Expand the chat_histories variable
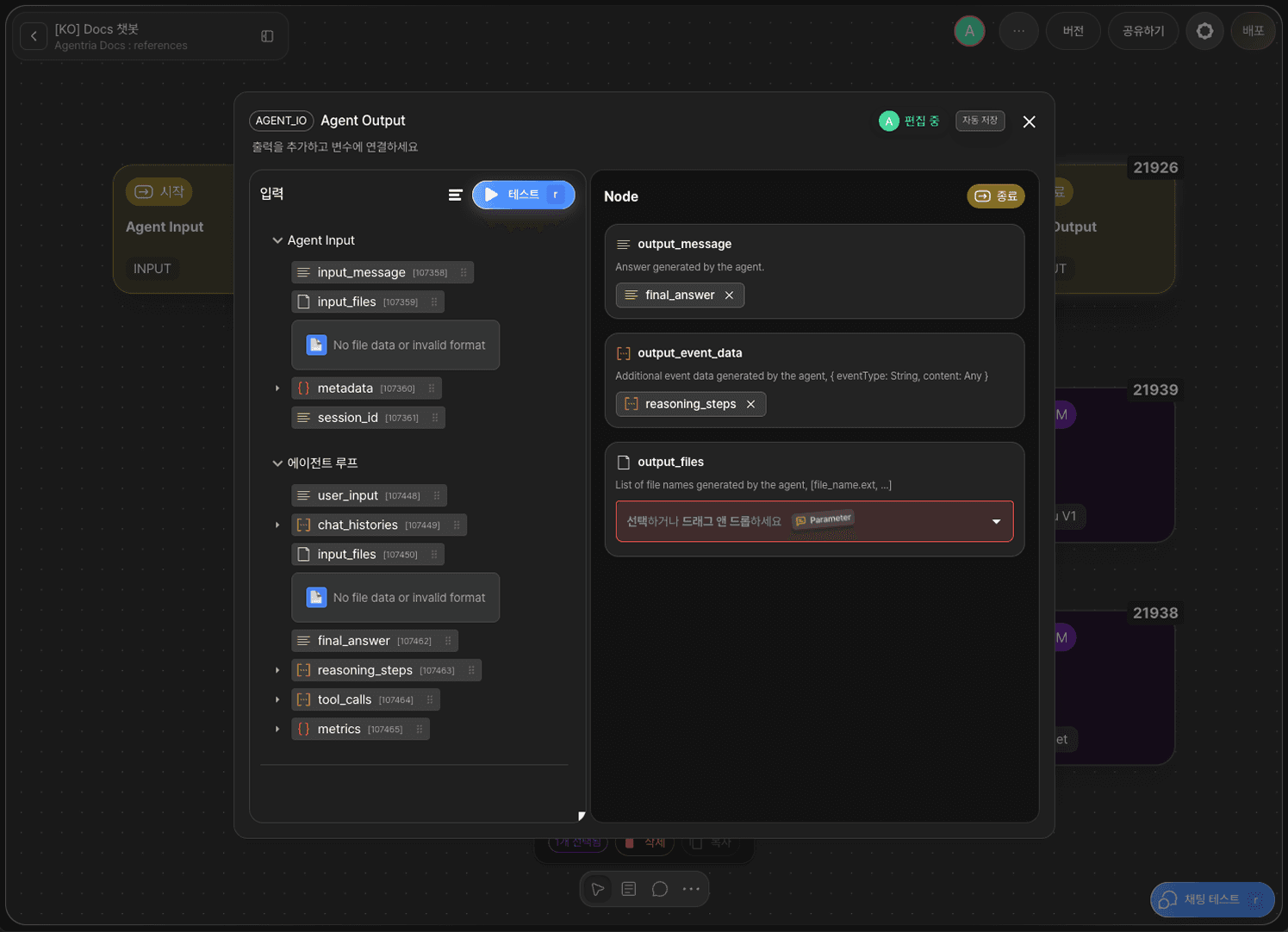 tap(277, 525)
